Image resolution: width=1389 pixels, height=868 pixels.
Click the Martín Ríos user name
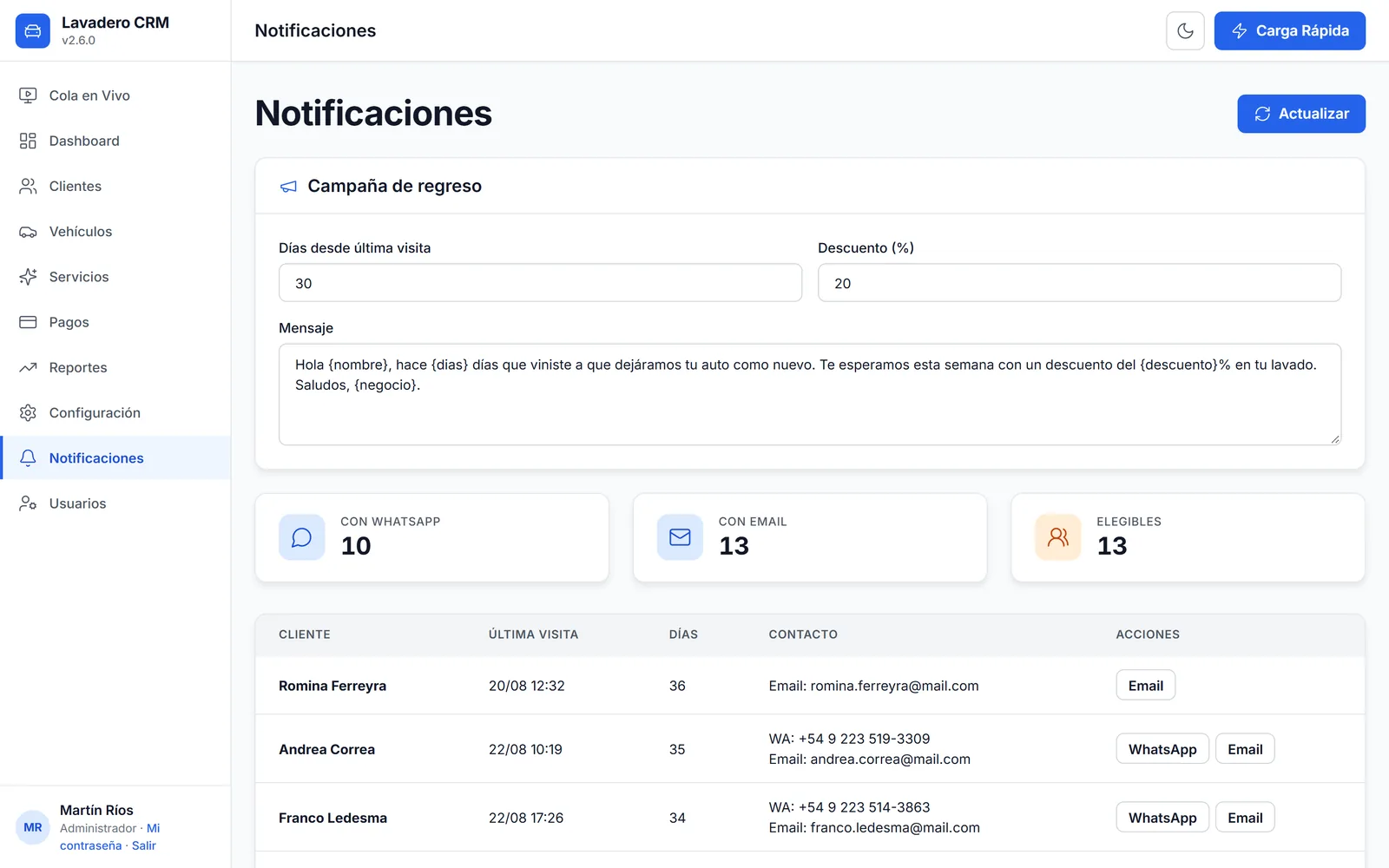tap(96, 810)
